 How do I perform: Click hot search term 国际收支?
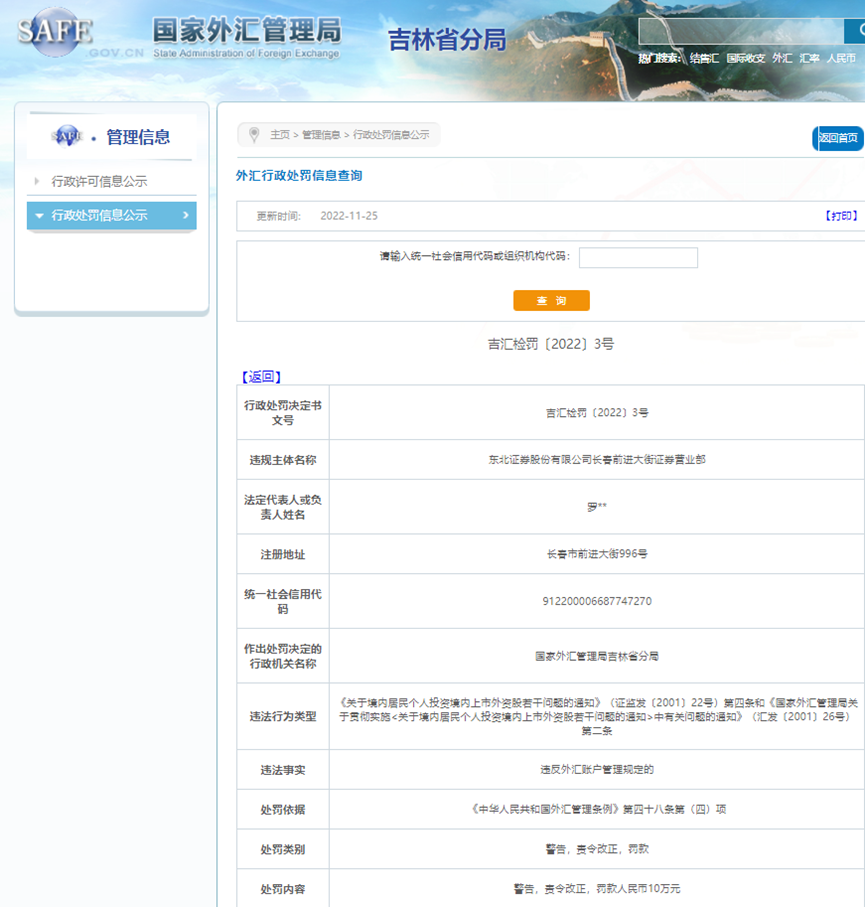tap(746, 59)
